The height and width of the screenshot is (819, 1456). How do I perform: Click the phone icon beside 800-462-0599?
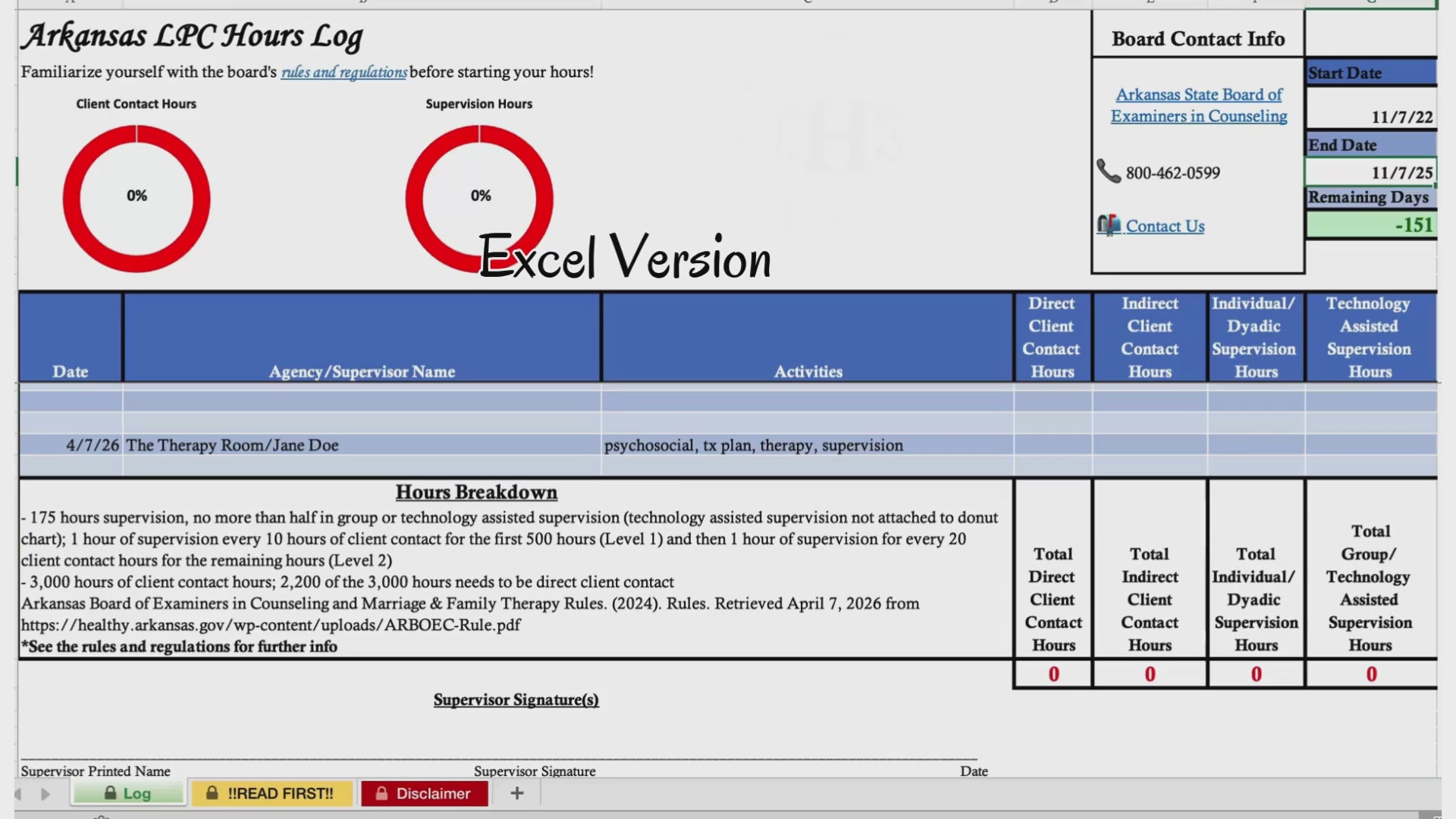[1108, 171]
